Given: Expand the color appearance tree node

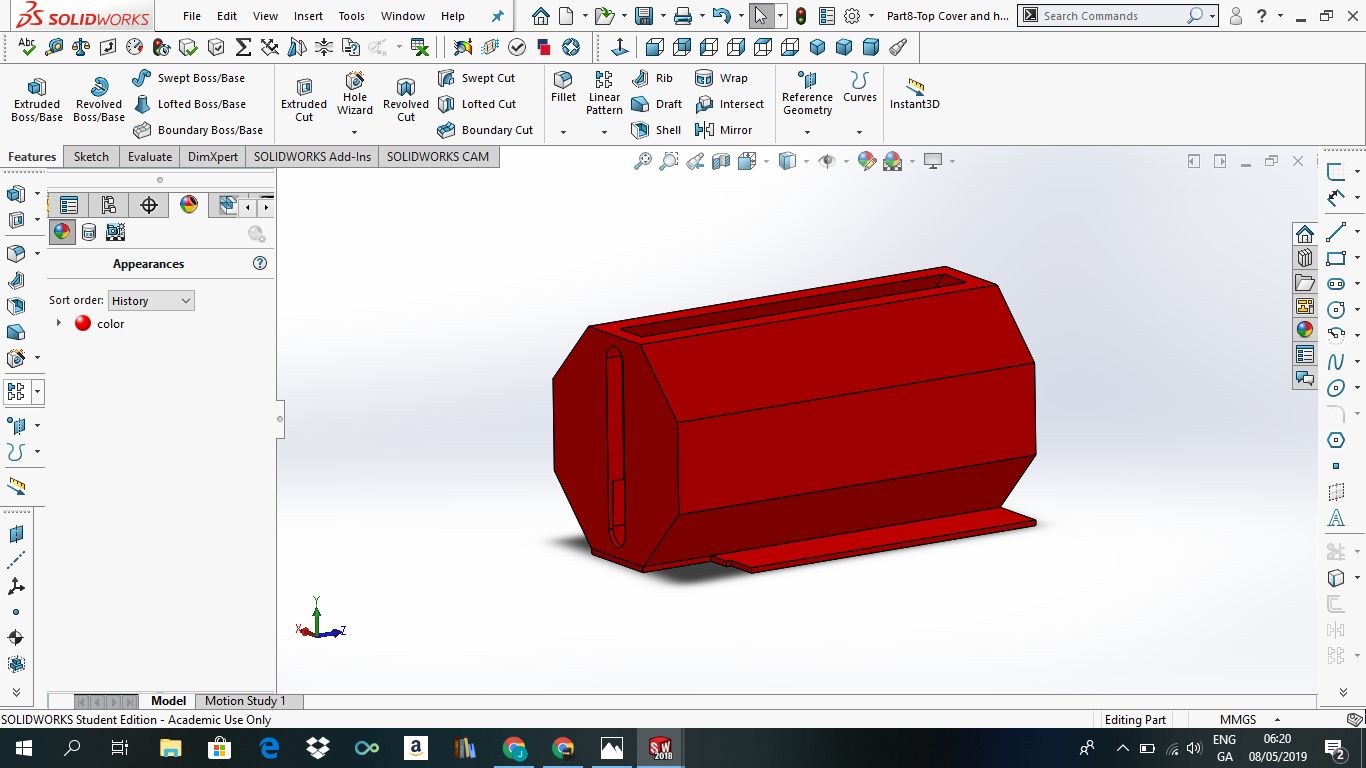Looking at the screenshot, I should click(59, 323).
